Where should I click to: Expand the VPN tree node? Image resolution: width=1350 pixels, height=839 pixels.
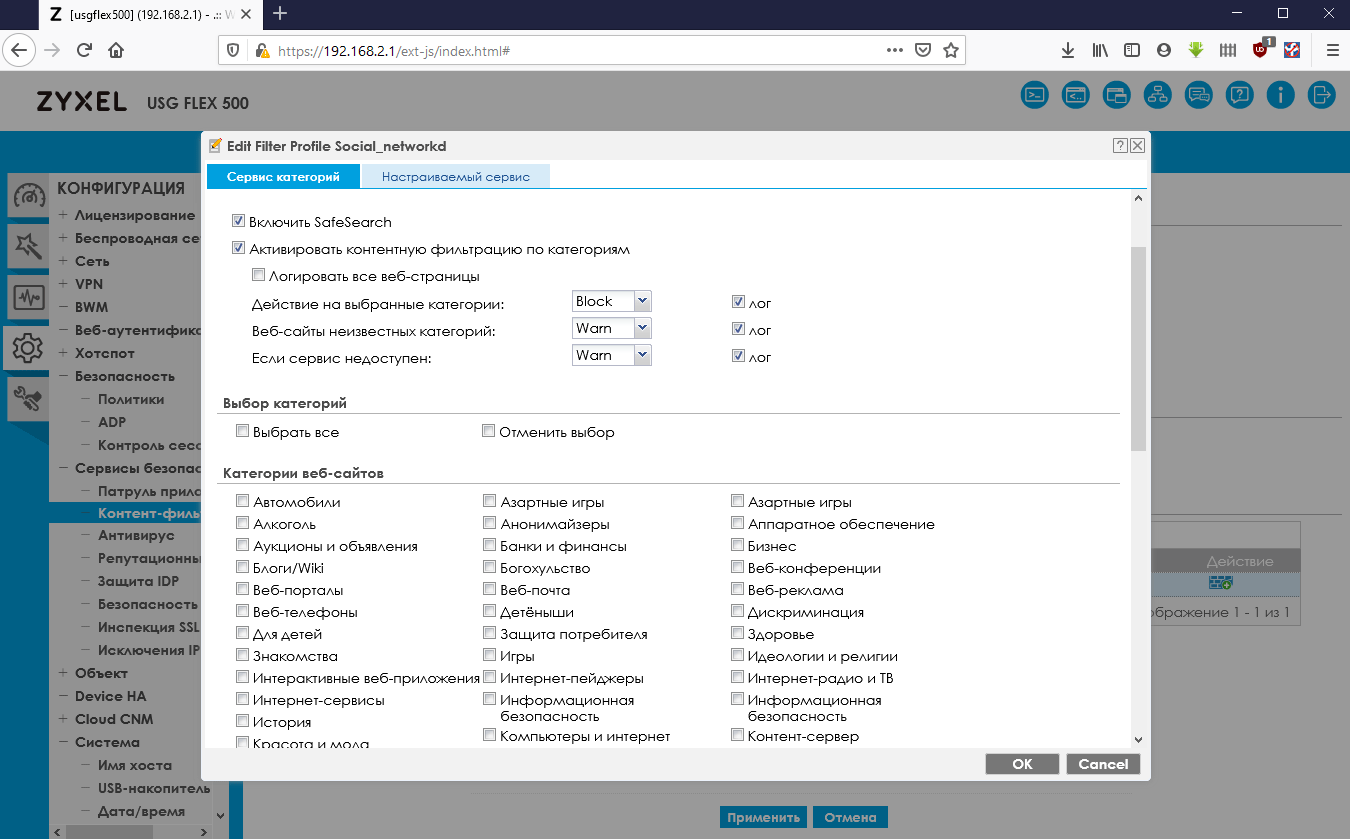coord(63,284)
